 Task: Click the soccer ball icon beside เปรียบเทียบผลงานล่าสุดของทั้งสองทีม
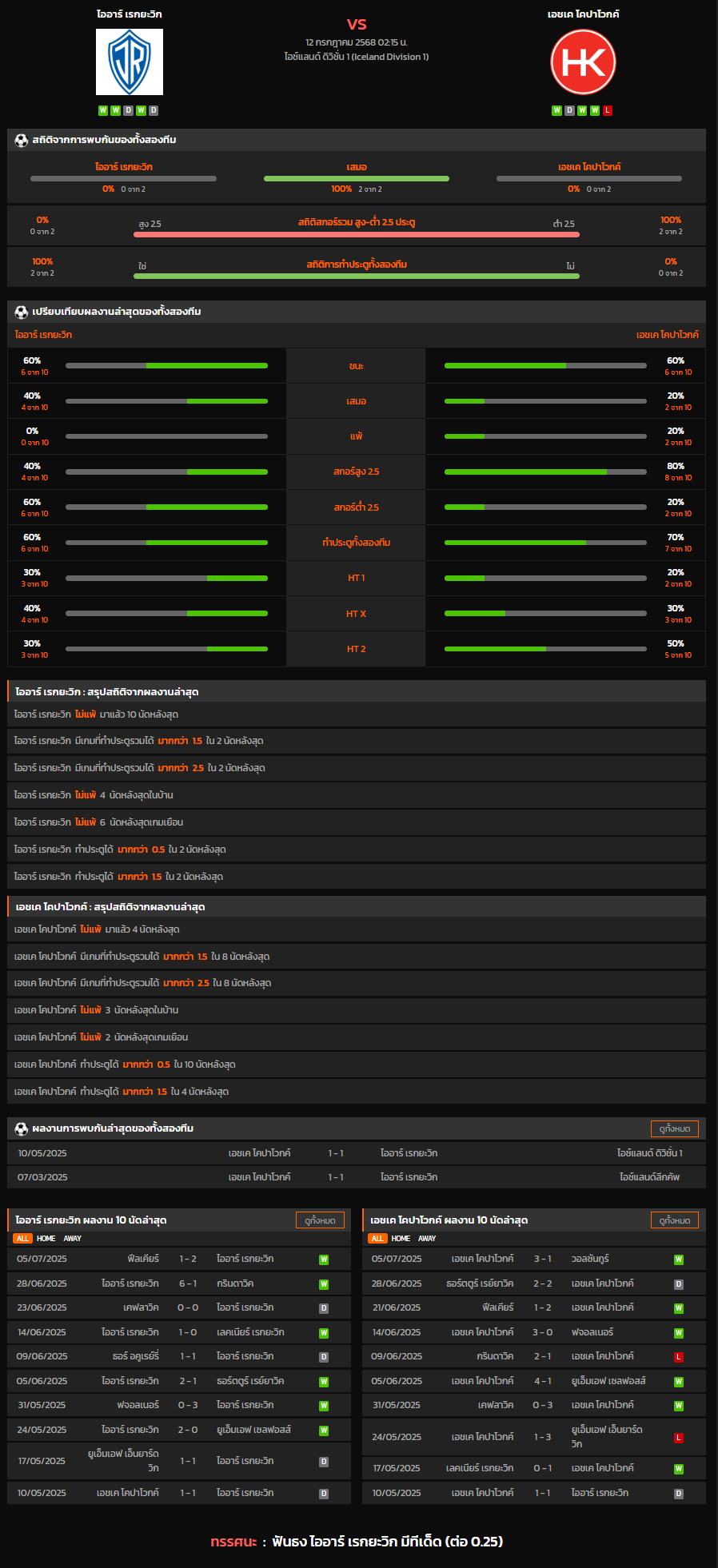click(22, 312)
